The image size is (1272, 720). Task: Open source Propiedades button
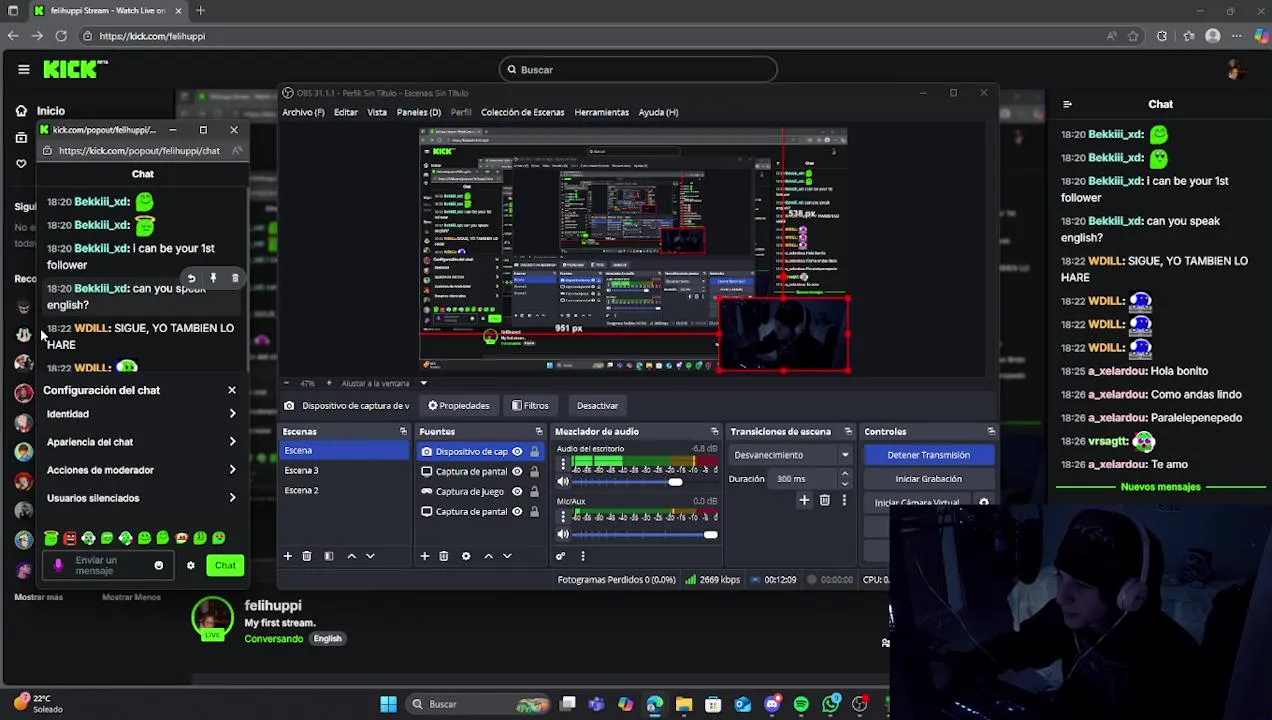[x=459, y=406]
